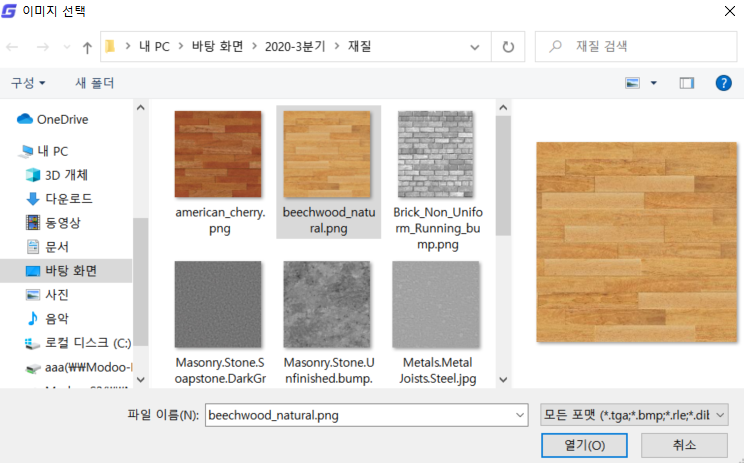Image resolution: width=744 pixels, height=463 pixels.
Task: Open 다운로드 folder in sidebar
Action: click(59, 199)
